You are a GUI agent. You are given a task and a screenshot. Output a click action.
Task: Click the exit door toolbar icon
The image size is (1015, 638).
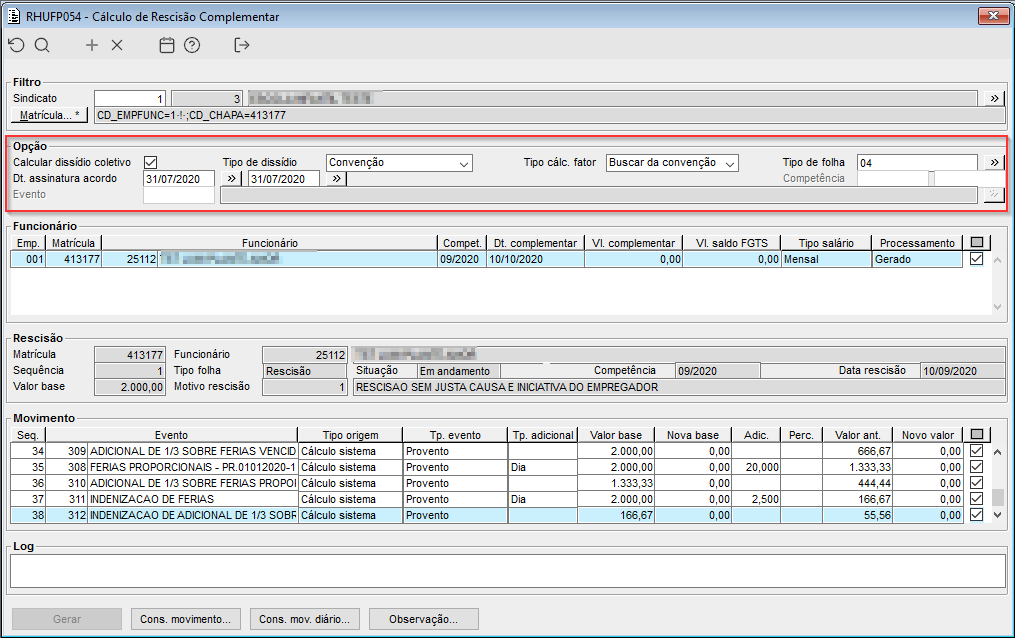point(241,45)
